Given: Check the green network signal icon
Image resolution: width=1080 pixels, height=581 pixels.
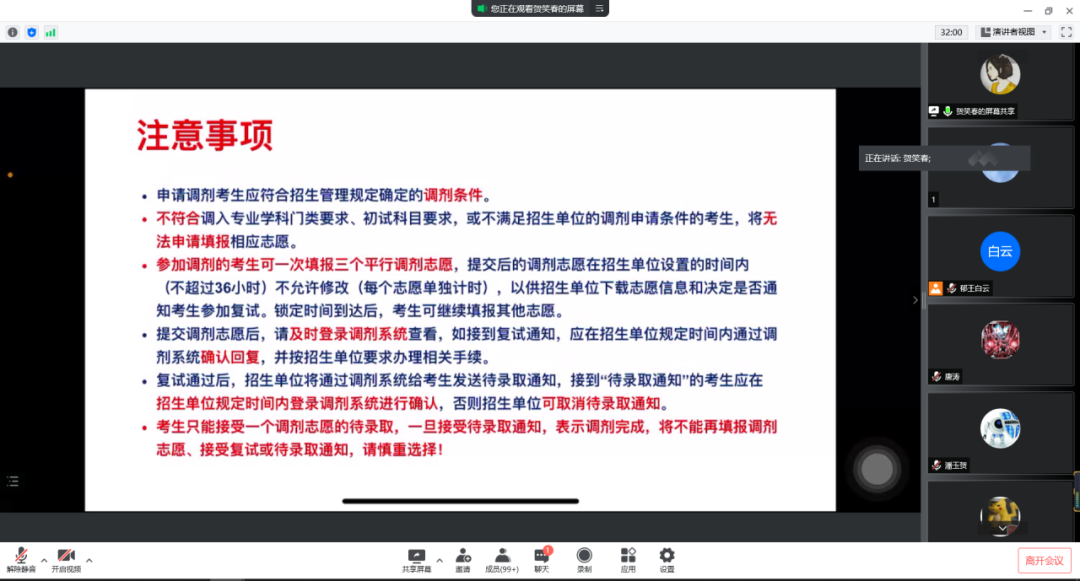Looking at the screenshot, I should 50,32.
